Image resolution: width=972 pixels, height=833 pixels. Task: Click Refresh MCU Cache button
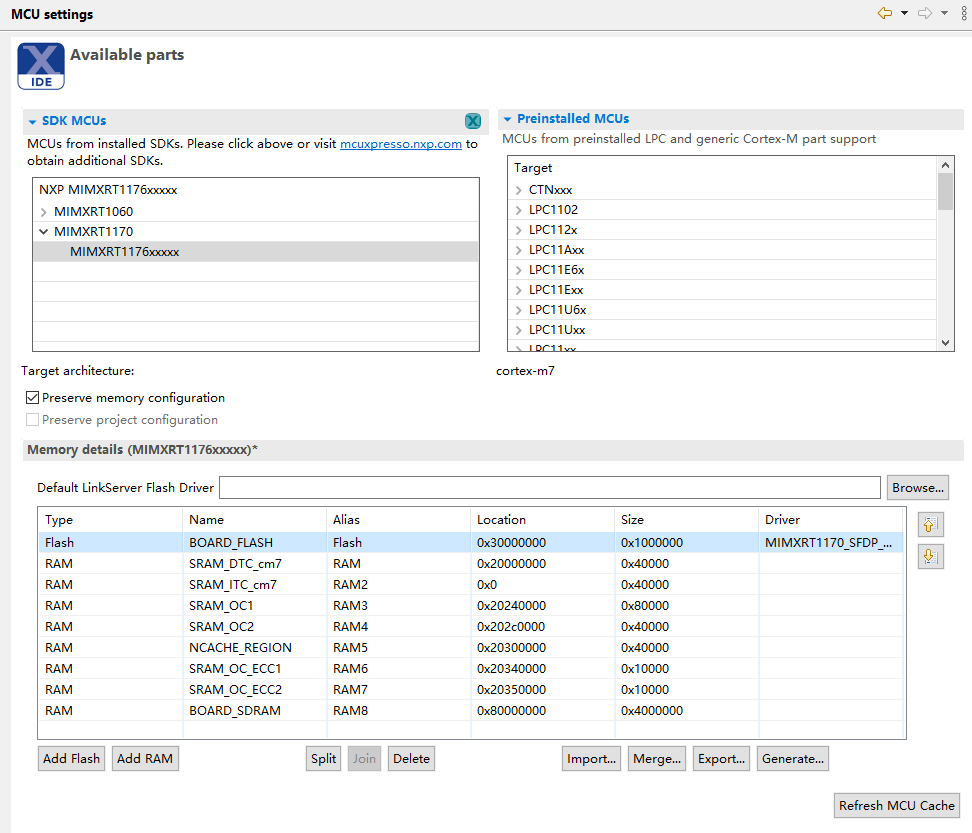(896, 806)
